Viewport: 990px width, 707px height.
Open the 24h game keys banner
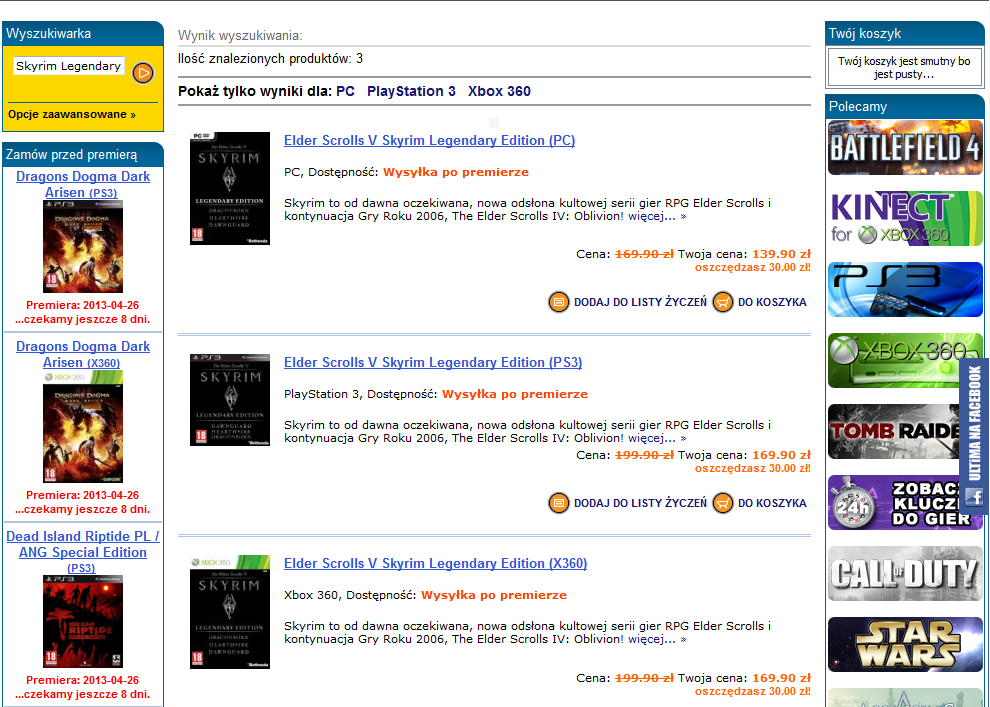pos(893,502)
